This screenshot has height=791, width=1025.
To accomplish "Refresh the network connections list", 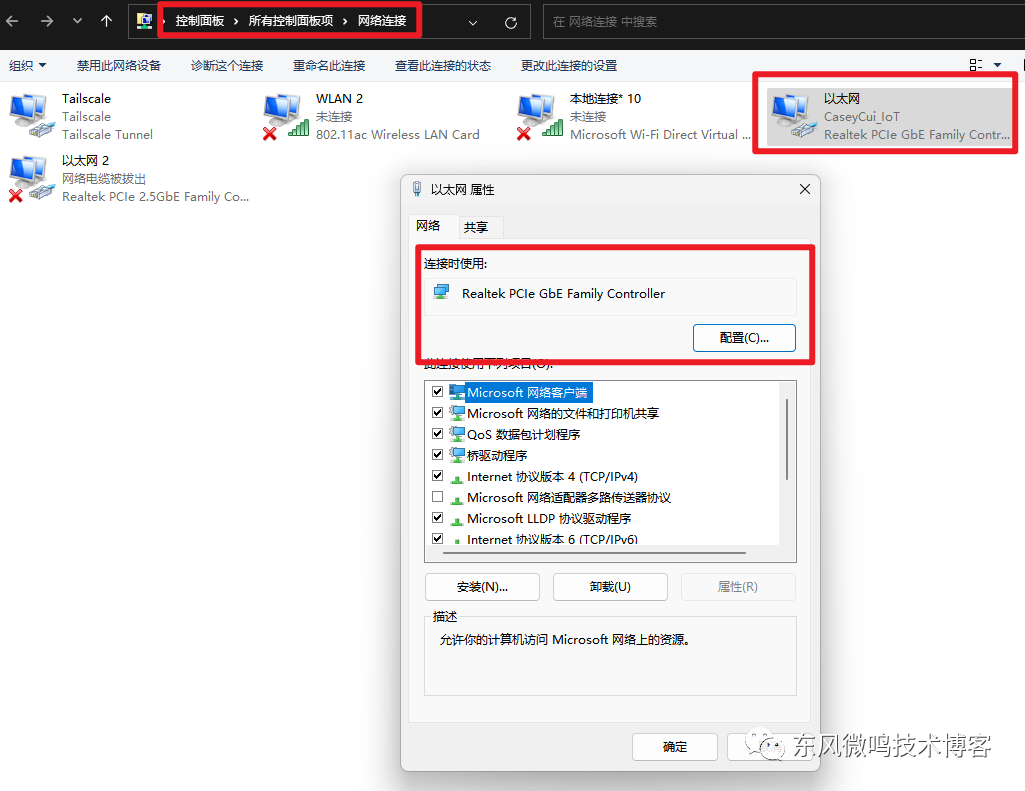I will click(511, 23).
